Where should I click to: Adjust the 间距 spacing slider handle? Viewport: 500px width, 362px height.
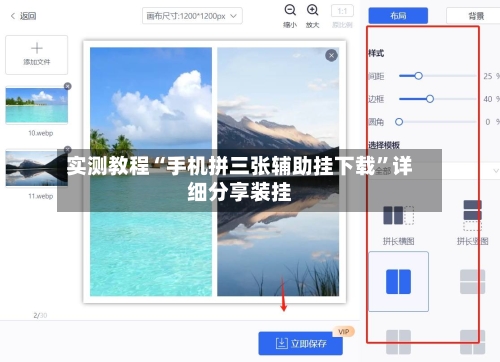point(418,76)
